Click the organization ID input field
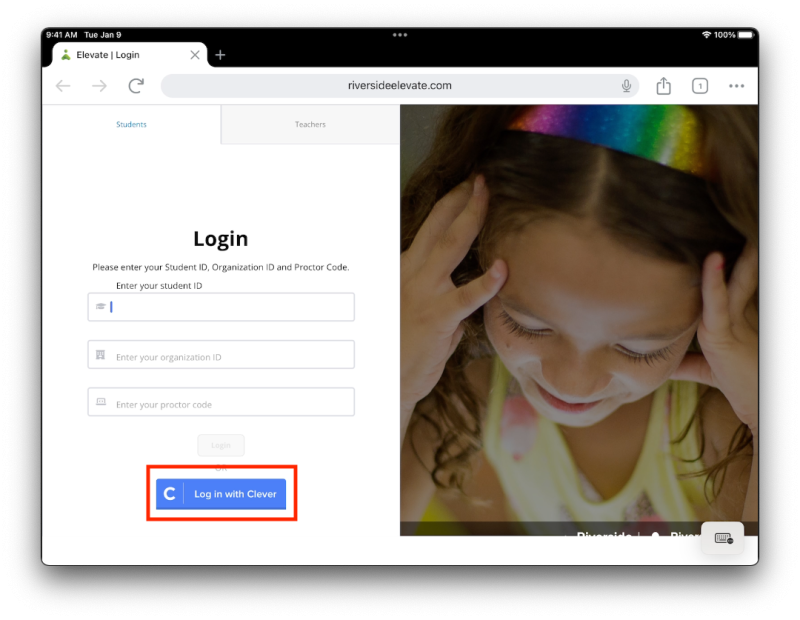The image size is (800, 620). (230, 355)
